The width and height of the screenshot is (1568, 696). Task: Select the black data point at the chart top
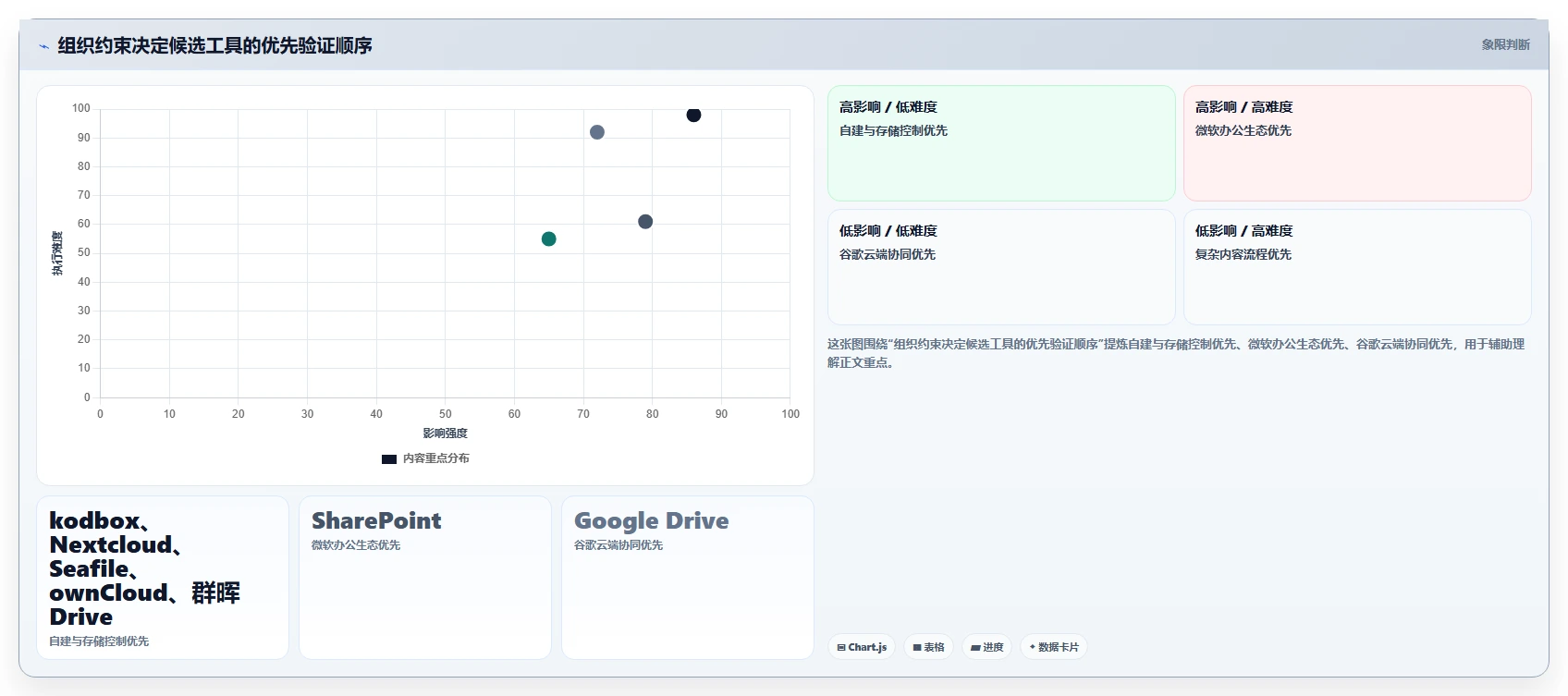tap(693, 115)
